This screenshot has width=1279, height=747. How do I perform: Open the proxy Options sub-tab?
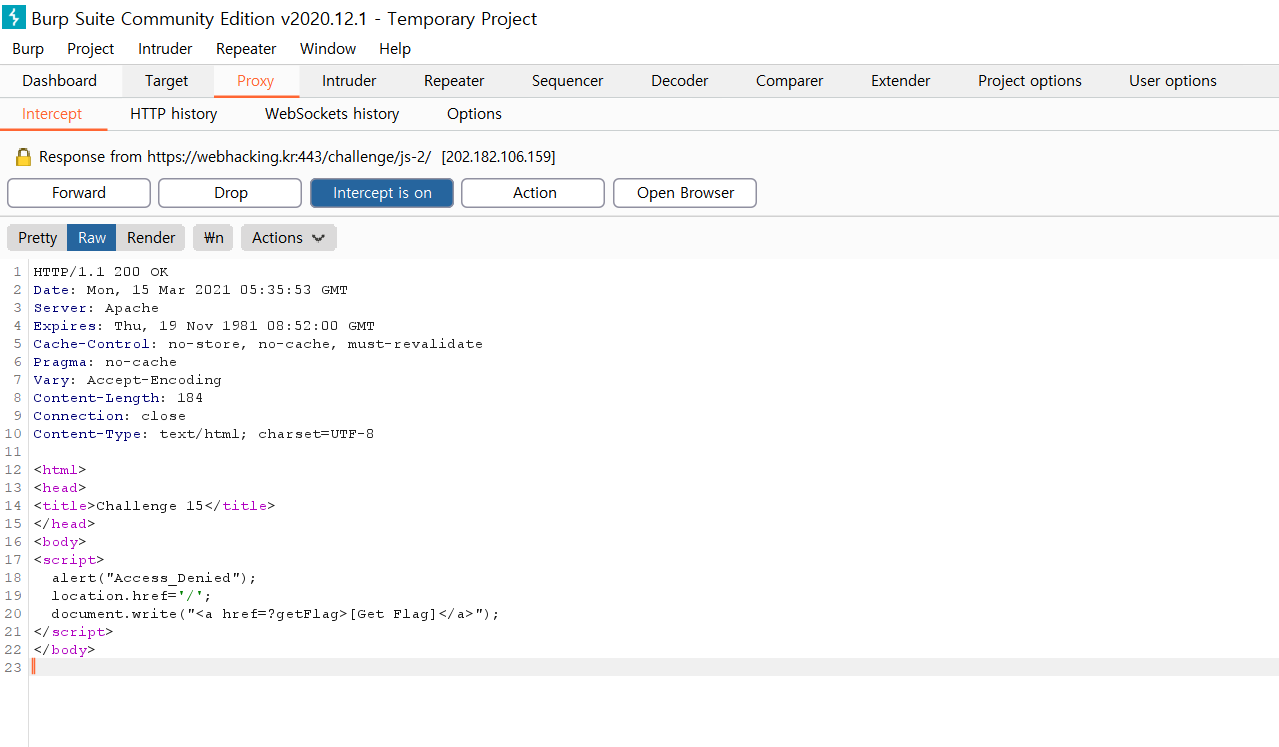(x=474, y=114)
